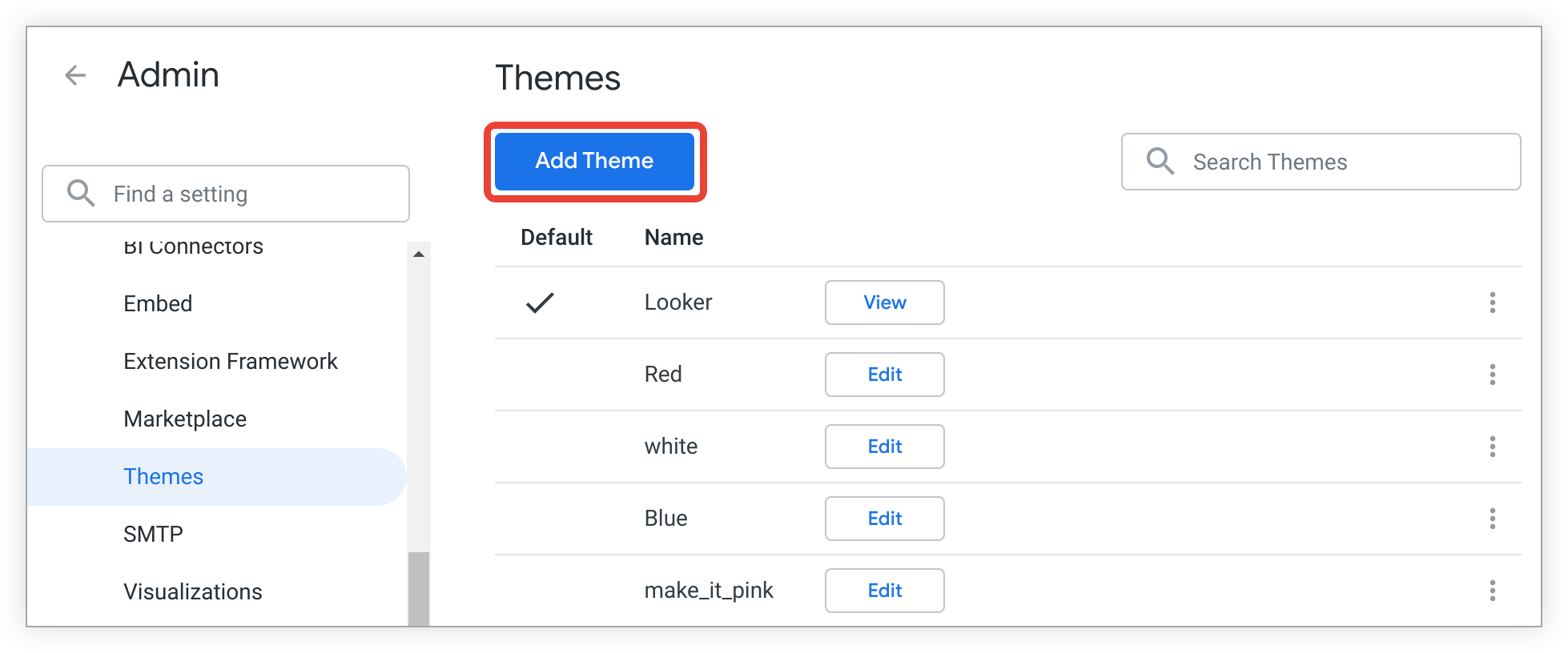Select Embed from the Admin sidebar
The height and width of the screenshot is (653, 1568).
coord(158,303)
